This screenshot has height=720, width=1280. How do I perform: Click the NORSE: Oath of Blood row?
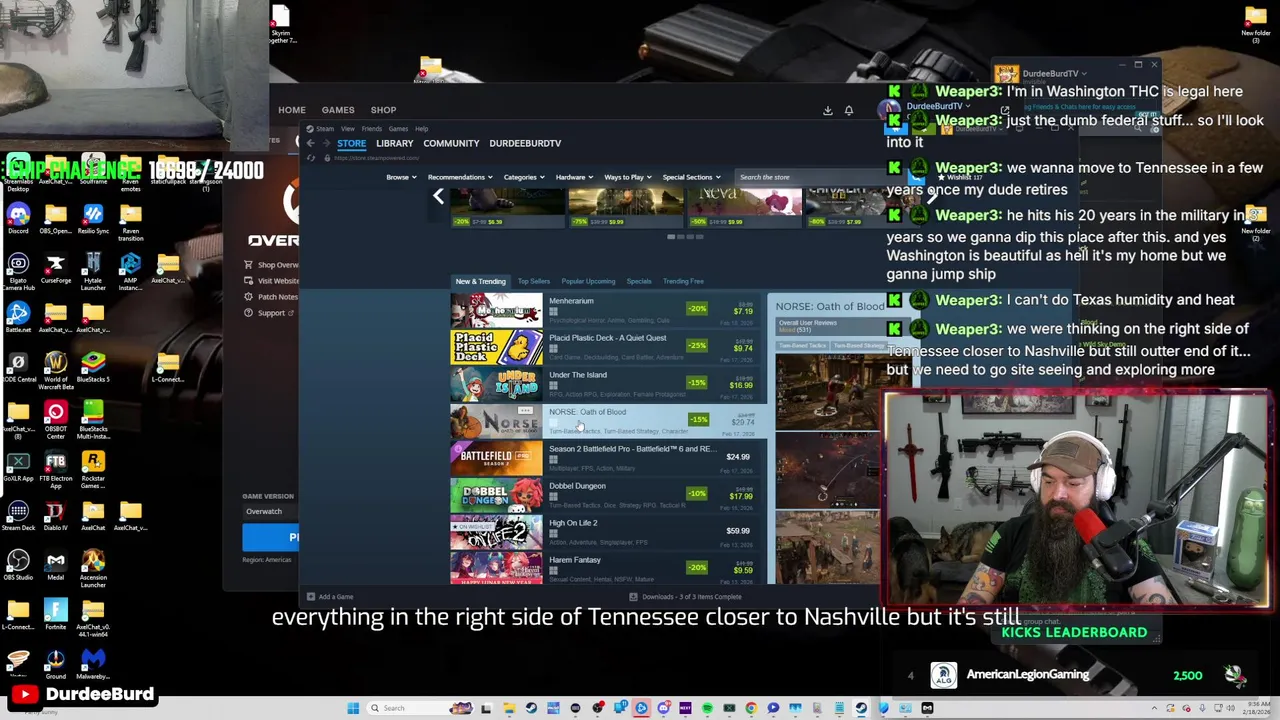608,421
